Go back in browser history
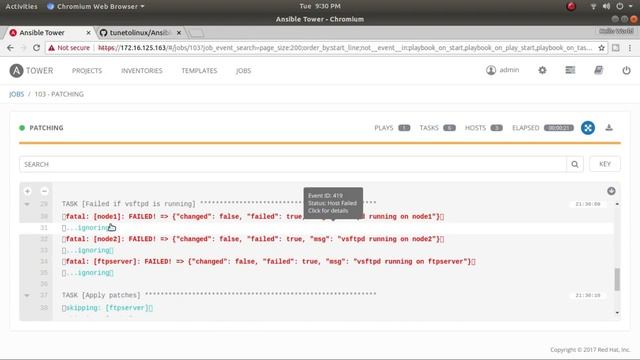Viewport: 640px width, 360px height. [x=10, y=48]
